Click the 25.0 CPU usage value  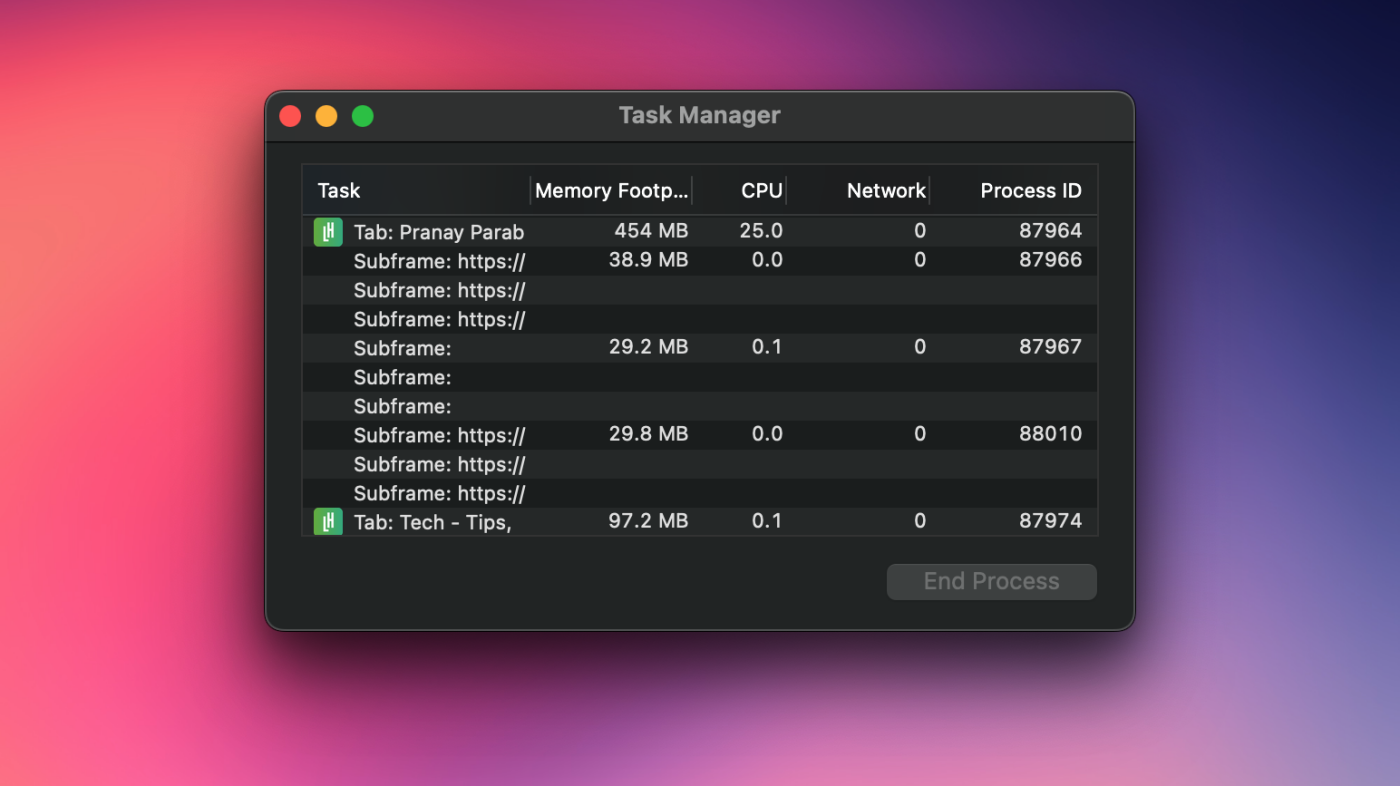(761, 231)
